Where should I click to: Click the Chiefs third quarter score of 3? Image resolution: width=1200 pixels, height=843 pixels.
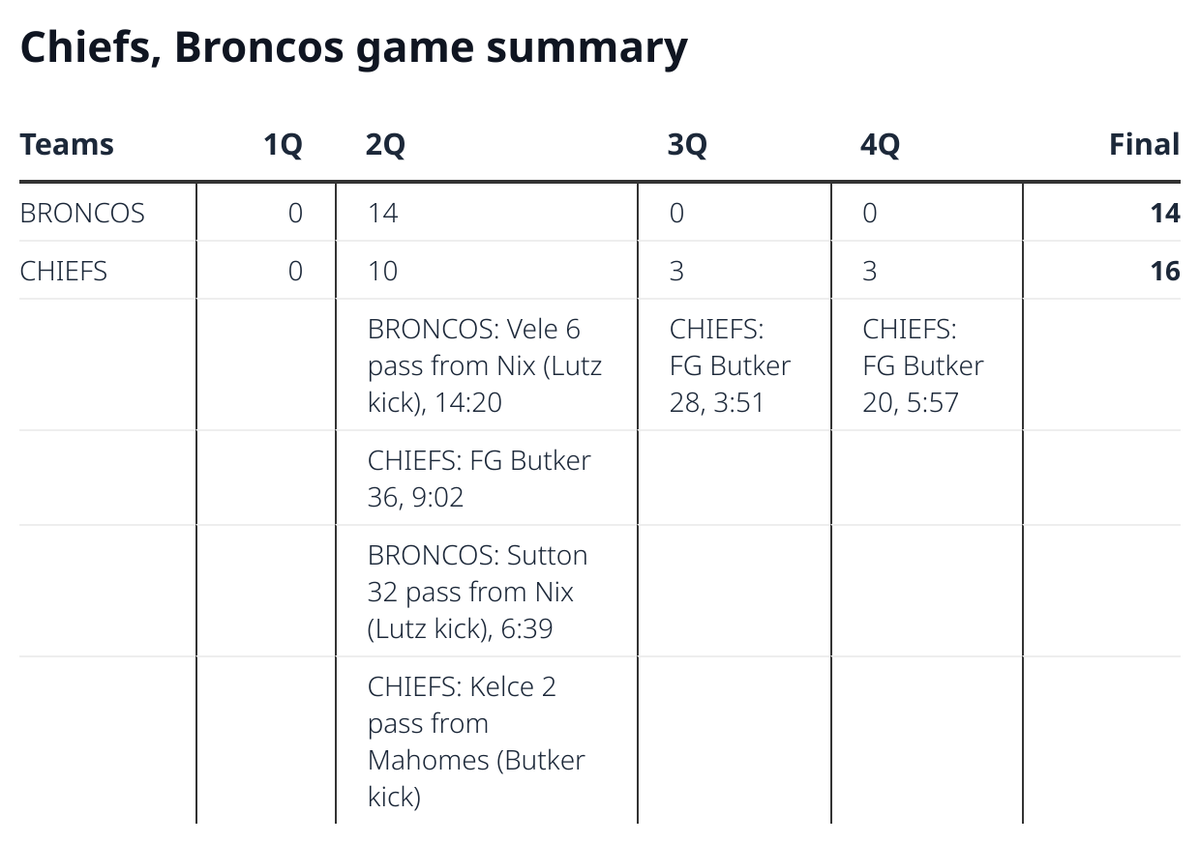click(x=676, y=271)
